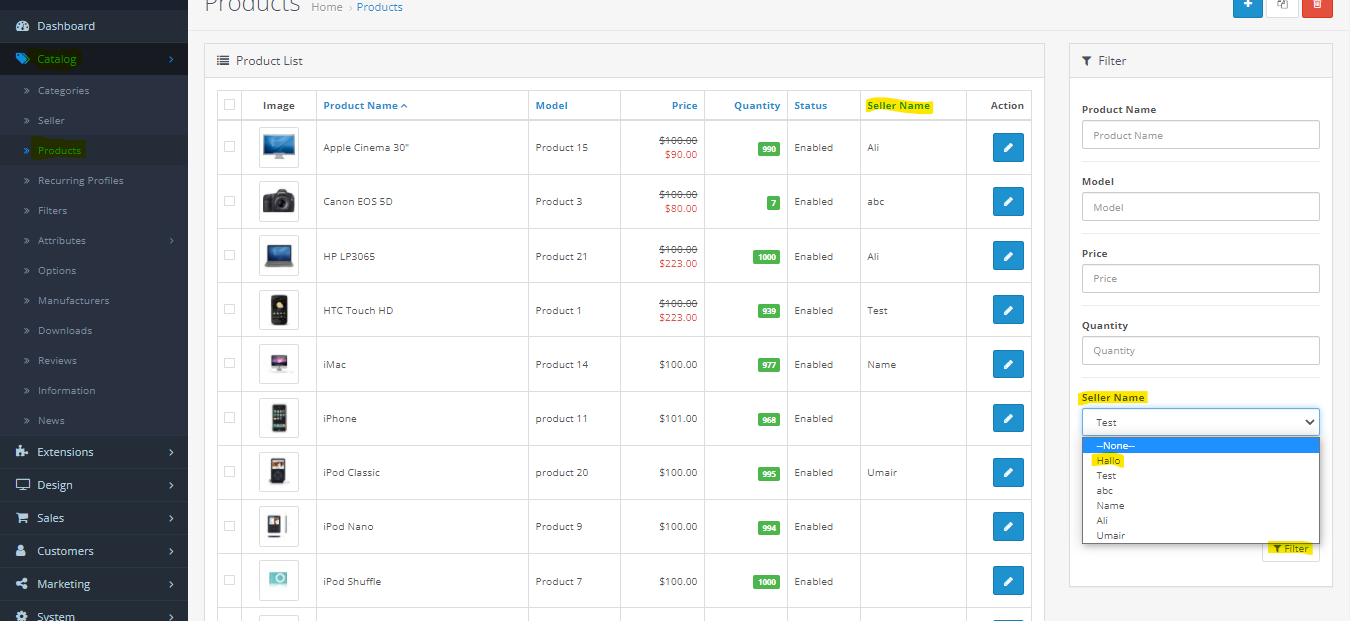
Task: Open the edit pencil for the iPhone row
Action: click(1008, 418)
